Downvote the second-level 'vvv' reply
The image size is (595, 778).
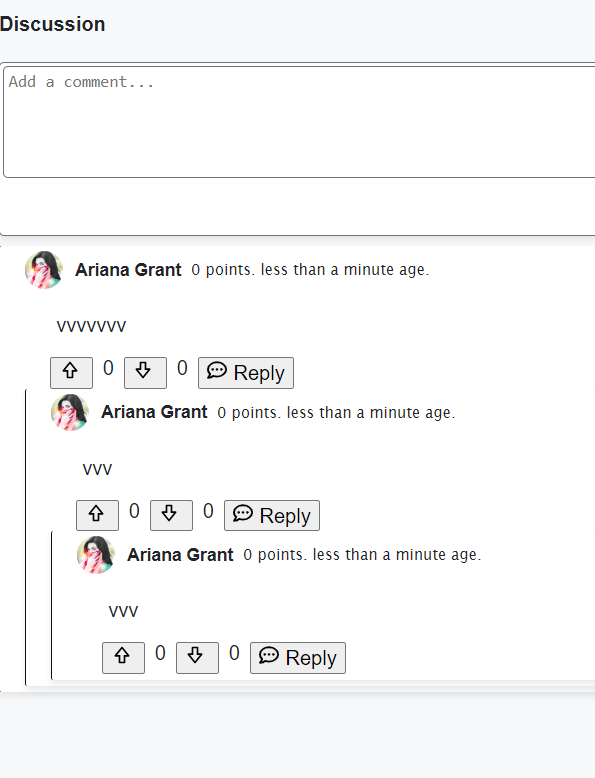tap(171, 515)
